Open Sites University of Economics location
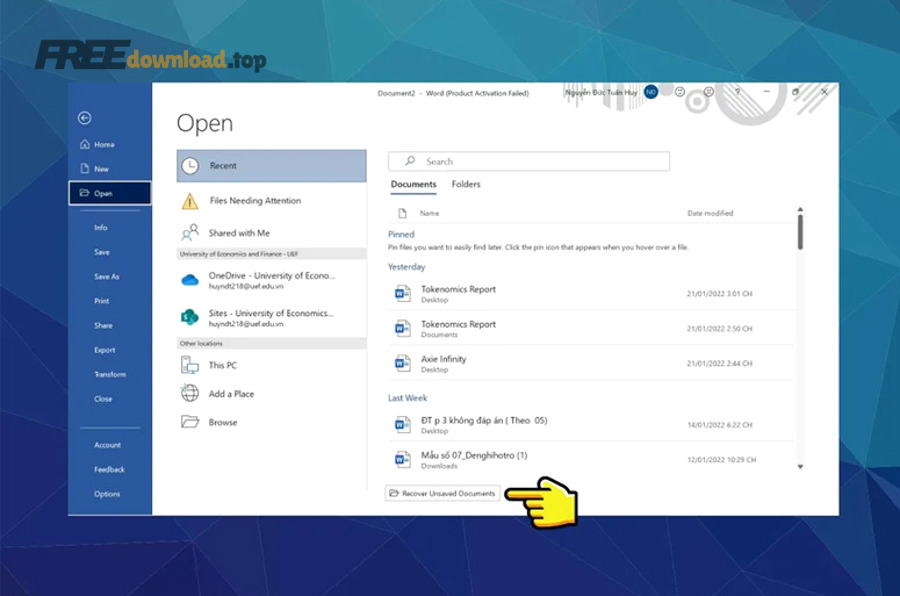The height and width of the screenshot is (596, 900). [271, 318]
